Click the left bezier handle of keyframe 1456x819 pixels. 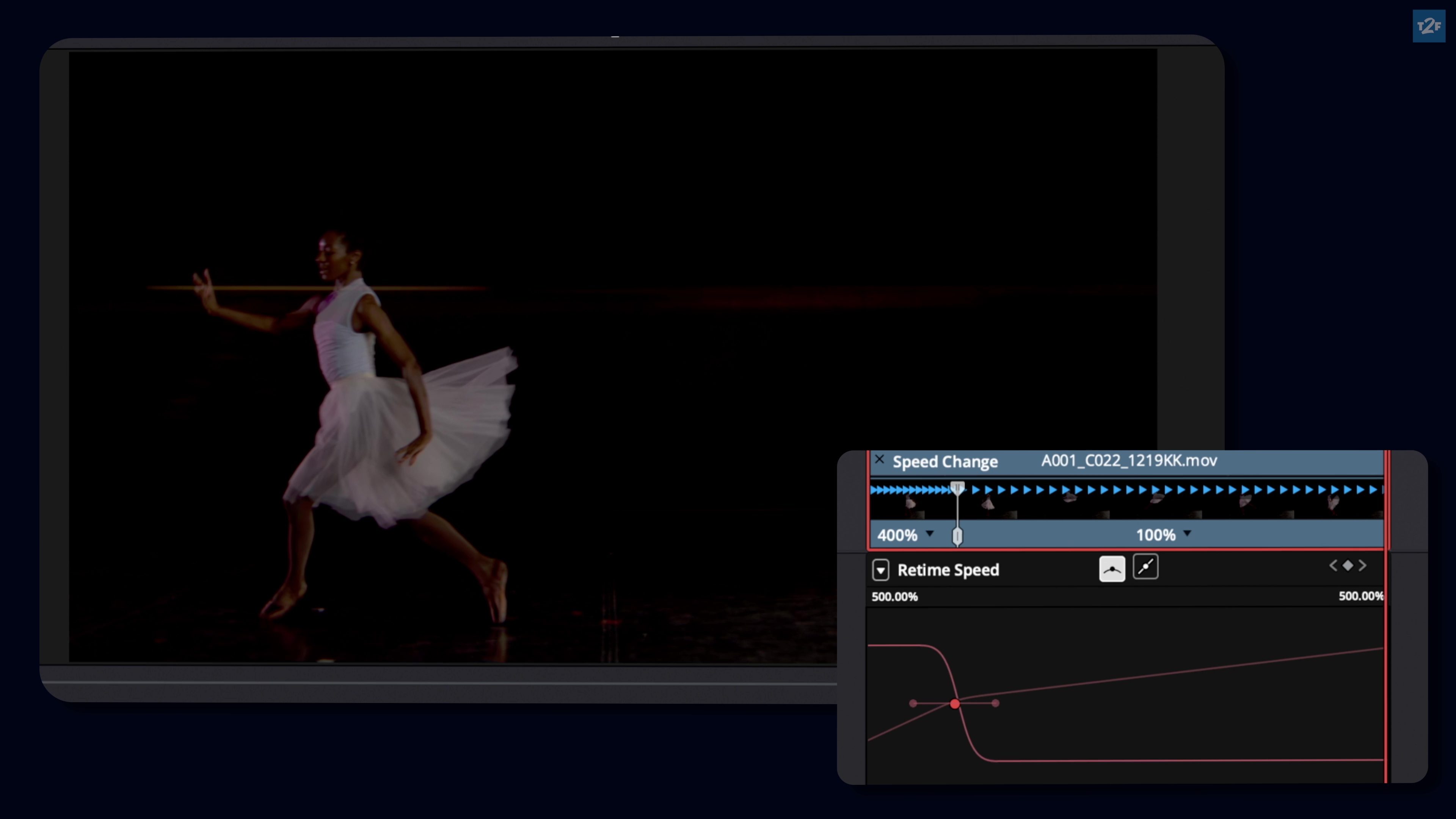(913, 703)
